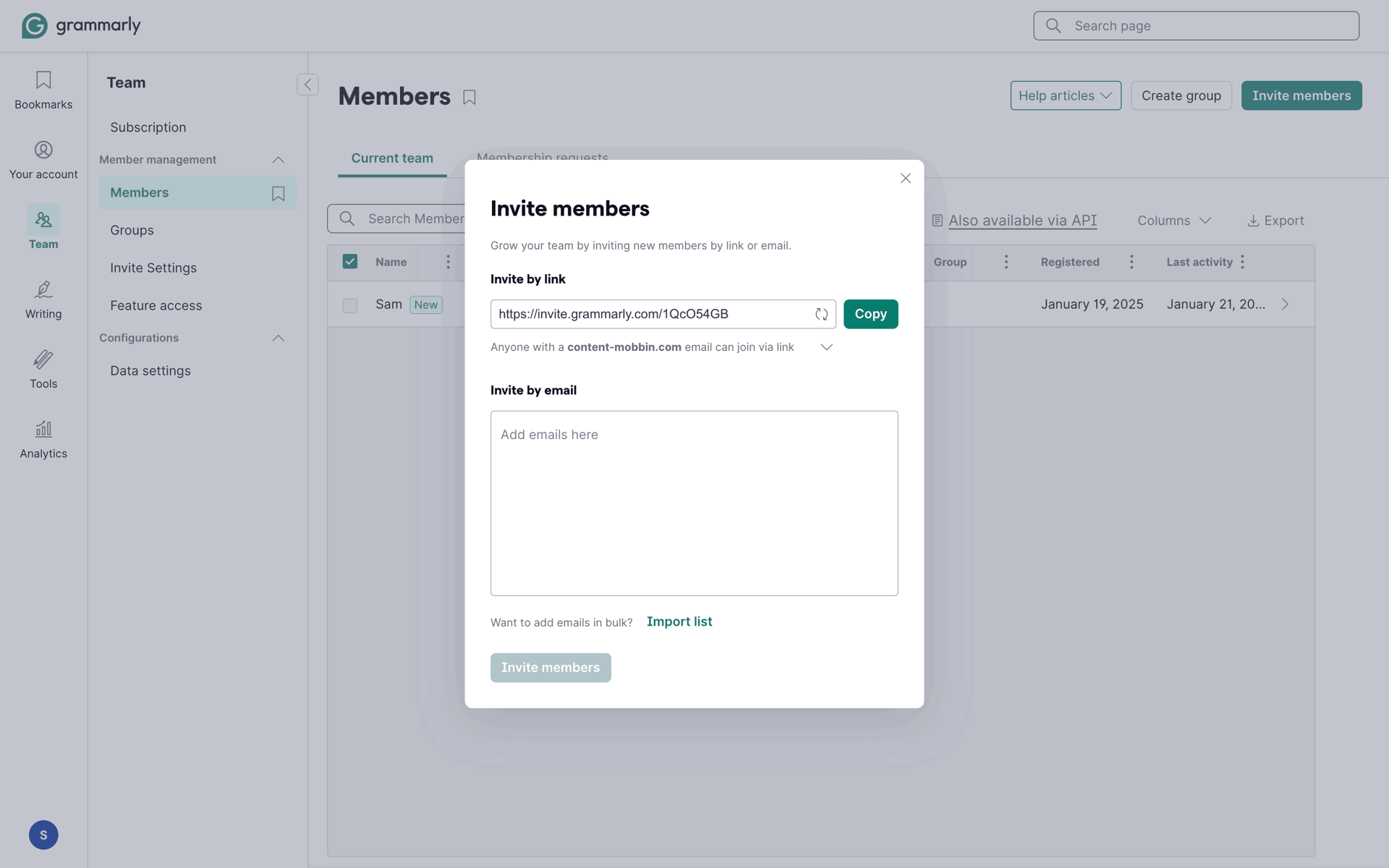Click the user avatar S
This screenshot has width=1389, height=868.
pyautogui.click(x=43, y=835)
